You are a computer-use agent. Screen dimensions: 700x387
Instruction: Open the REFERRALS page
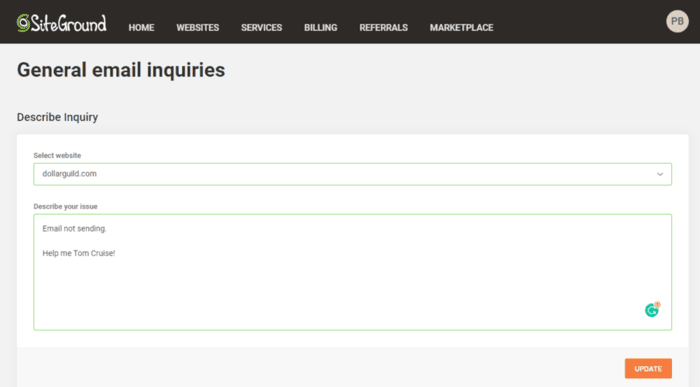[383, 28]
